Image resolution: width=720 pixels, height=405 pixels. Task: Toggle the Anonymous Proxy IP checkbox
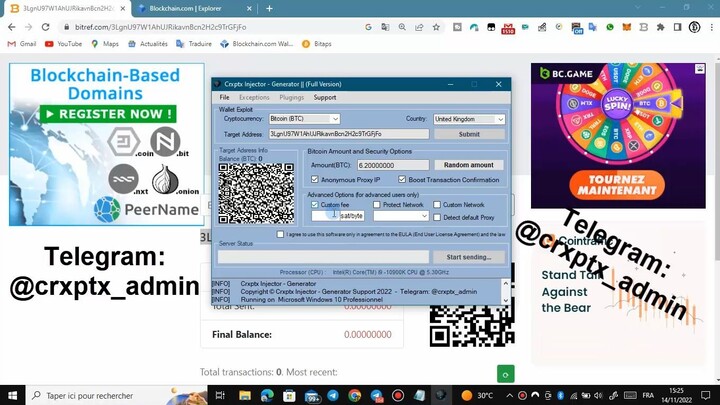pyautogui.click(x=315, y=179)
